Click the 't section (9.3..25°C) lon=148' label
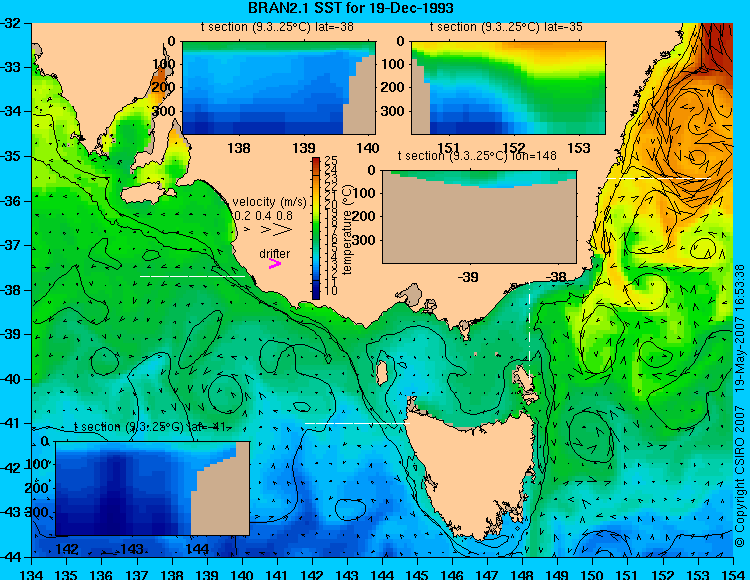Viewport: 750px width, 580px height. (477, 156)
